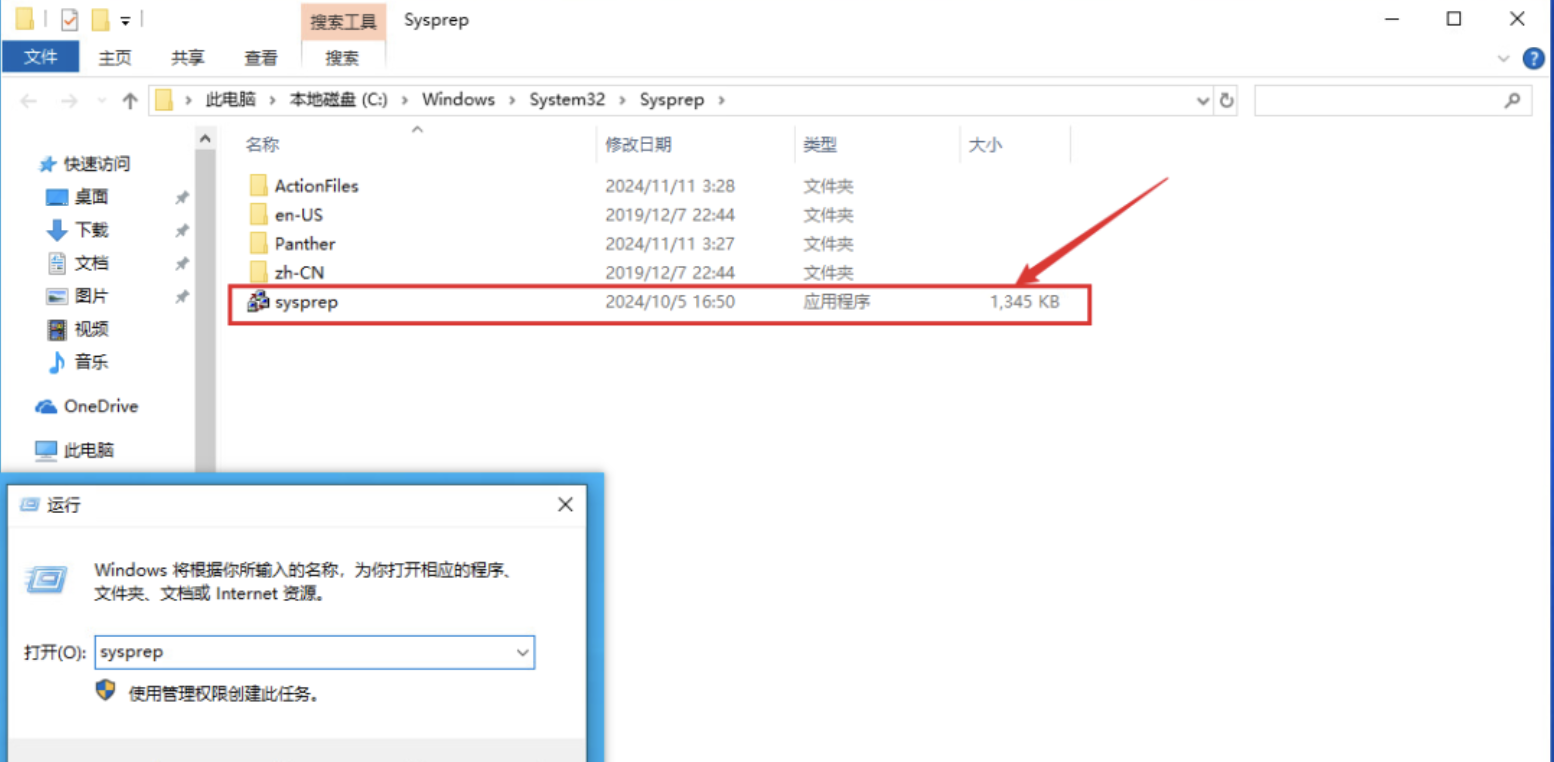
Task: Expand breadcrumb chevron after 此电脑
Action: [273, 100]
